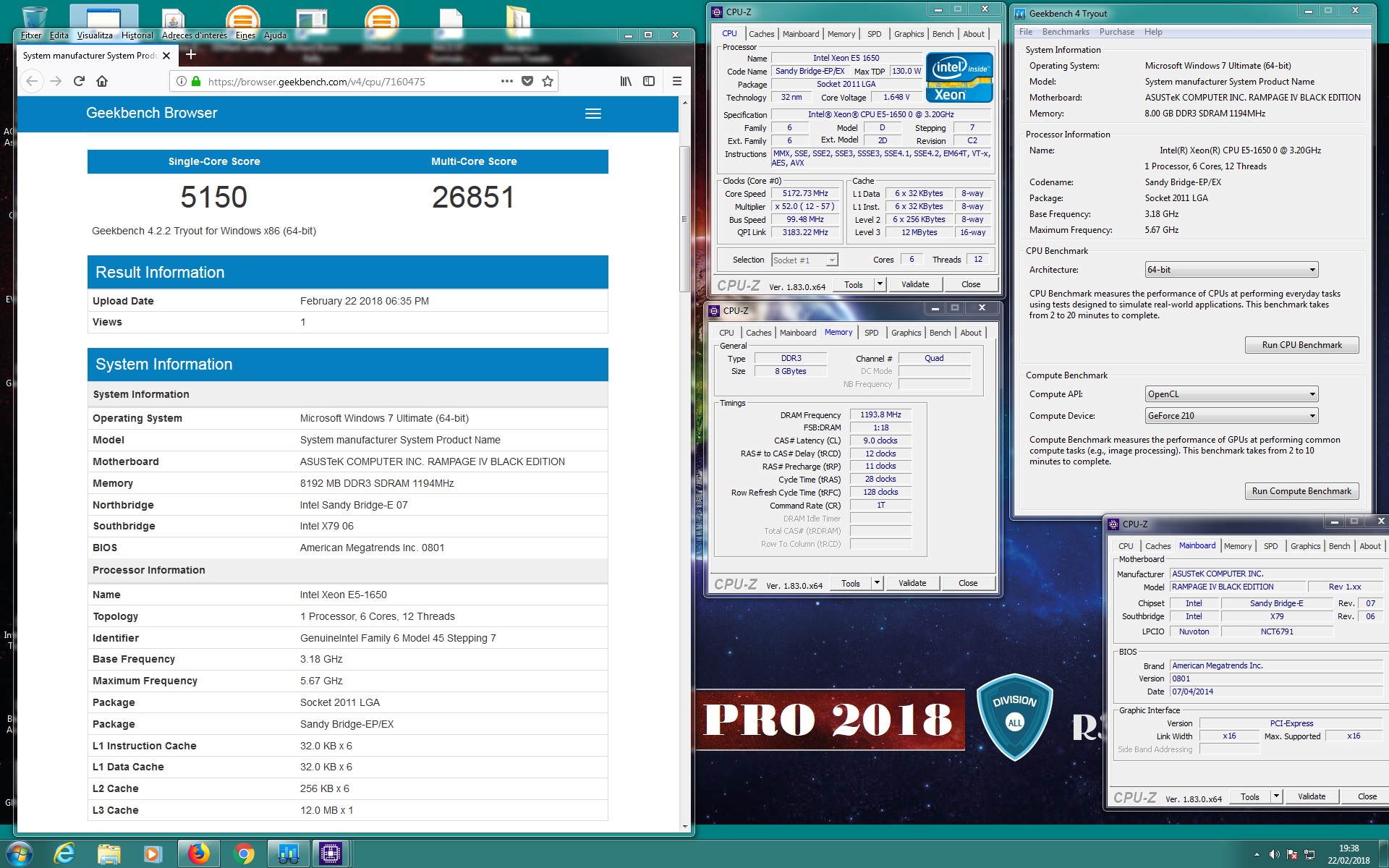
Task: Bookmark this page with star
Action: (548, 81)
